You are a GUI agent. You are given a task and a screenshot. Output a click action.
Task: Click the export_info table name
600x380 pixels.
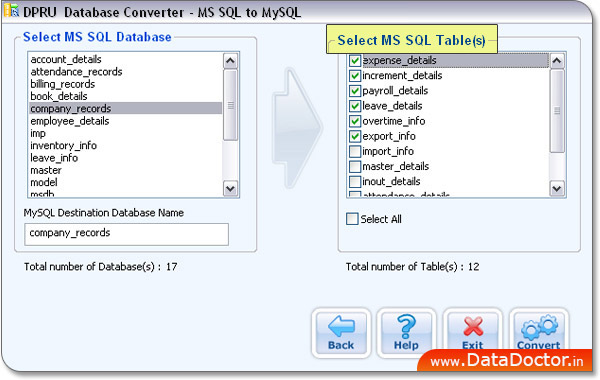[389, 136]
